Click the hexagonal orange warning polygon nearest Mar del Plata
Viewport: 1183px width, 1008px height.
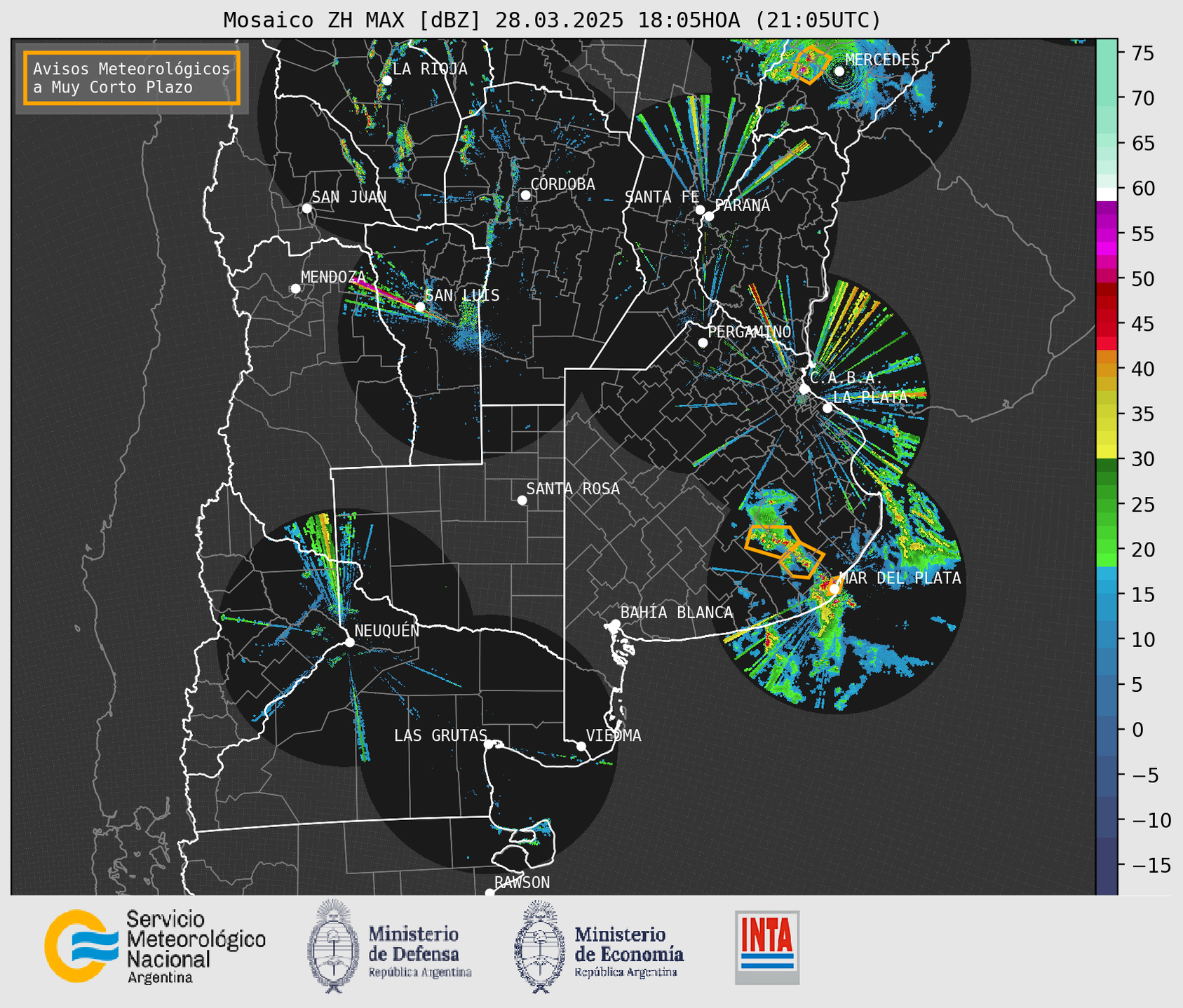coord(802,559)
